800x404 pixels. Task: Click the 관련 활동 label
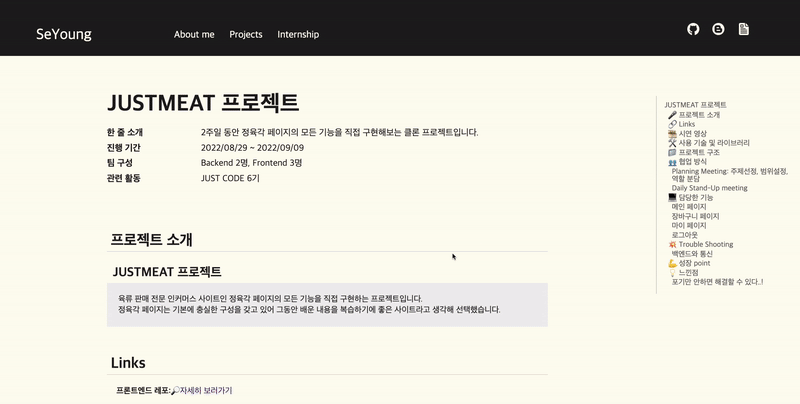coord(123,178)
